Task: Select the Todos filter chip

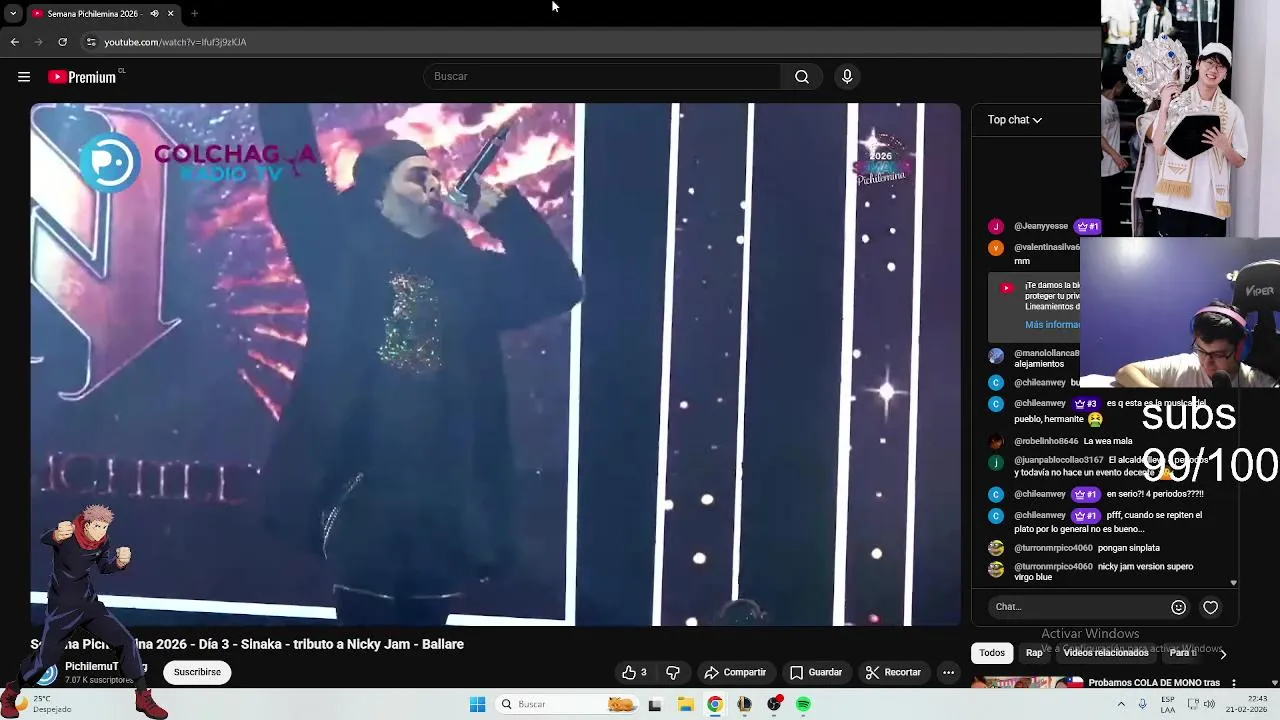Action: click(x=992, y=653)
